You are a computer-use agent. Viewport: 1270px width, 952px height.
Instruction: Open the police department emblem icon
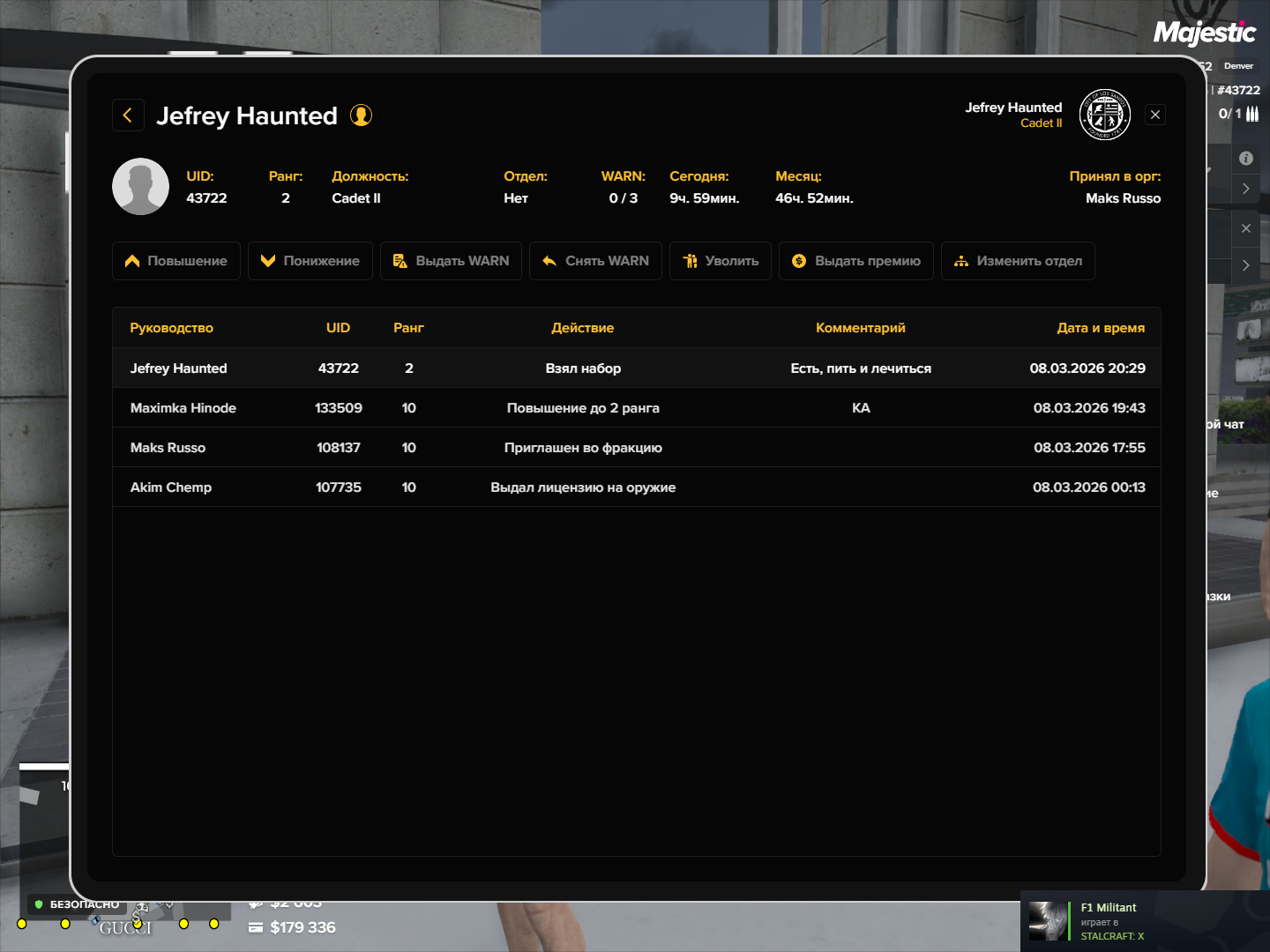(x=1104, y=115)
